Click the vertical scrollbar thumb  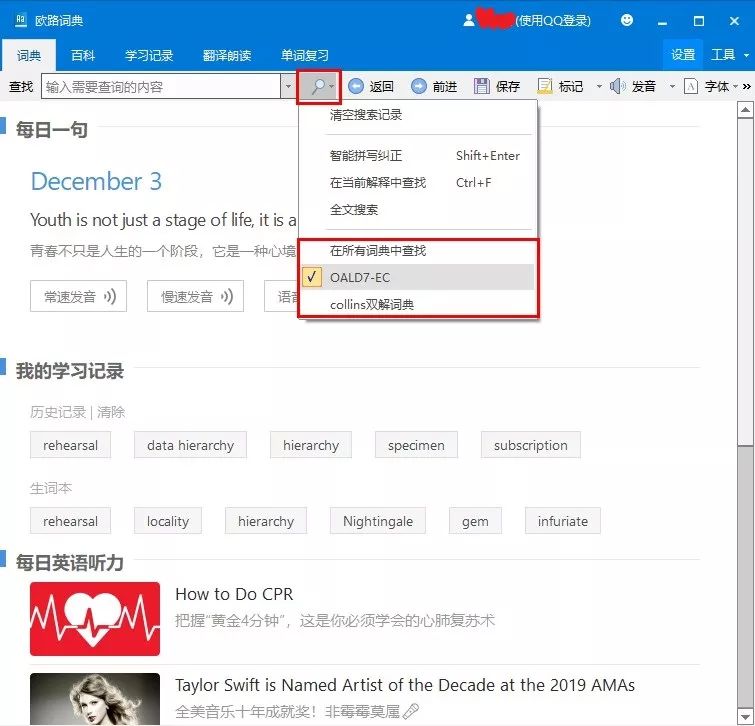pyautogui.click(x=745, y=575)
